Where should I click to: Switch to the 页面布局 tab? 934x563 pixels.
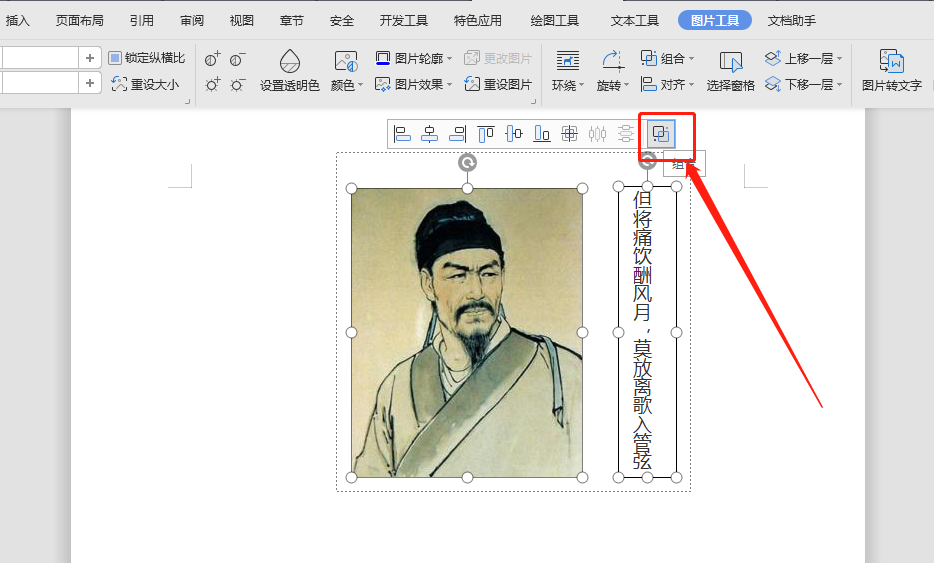(79, 21)
